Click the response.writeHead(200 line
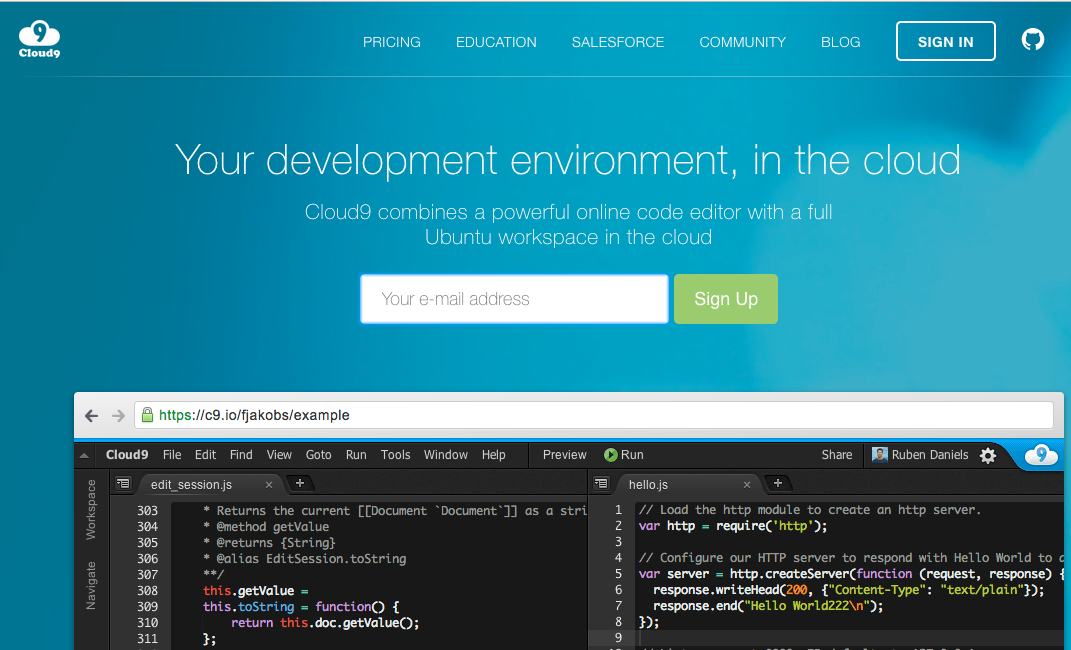Viewport: 1071px width, 650px height. pyautogui.click(x=848, y=590)
